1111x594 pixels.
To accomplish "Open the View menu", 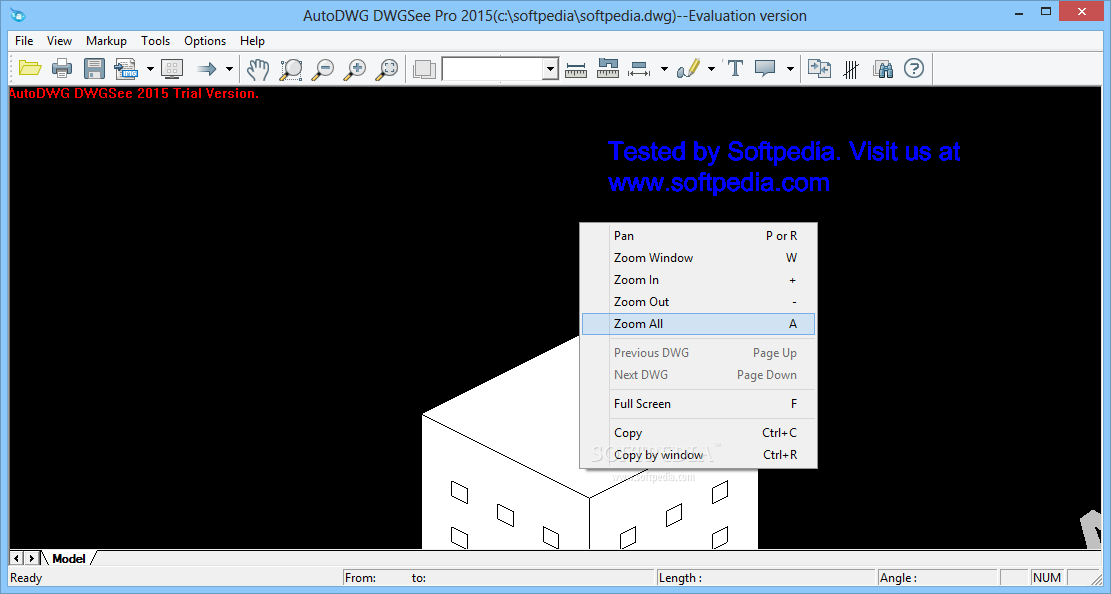I will [60, 40].
